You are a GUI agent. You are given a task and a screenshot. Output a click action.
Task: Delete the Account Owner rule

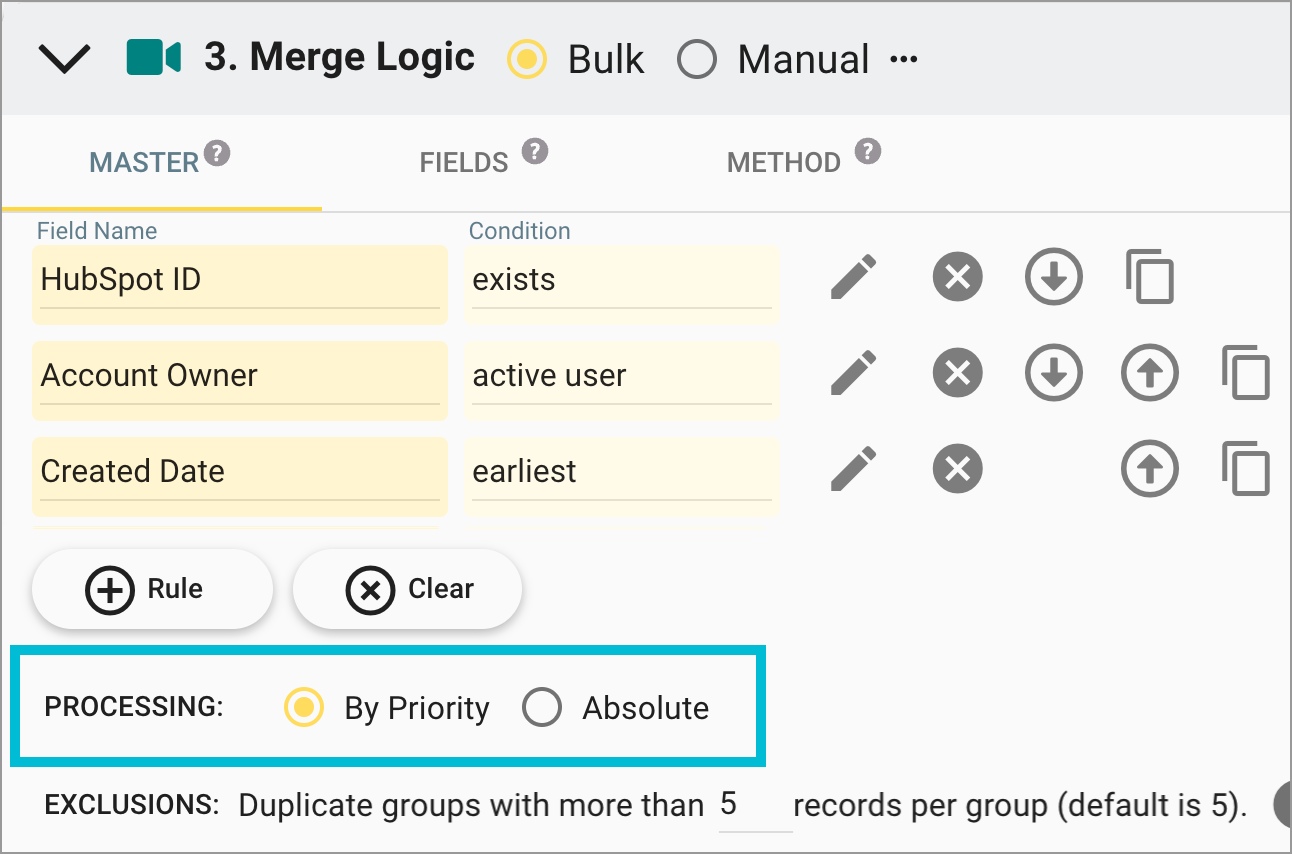[956, 373]
